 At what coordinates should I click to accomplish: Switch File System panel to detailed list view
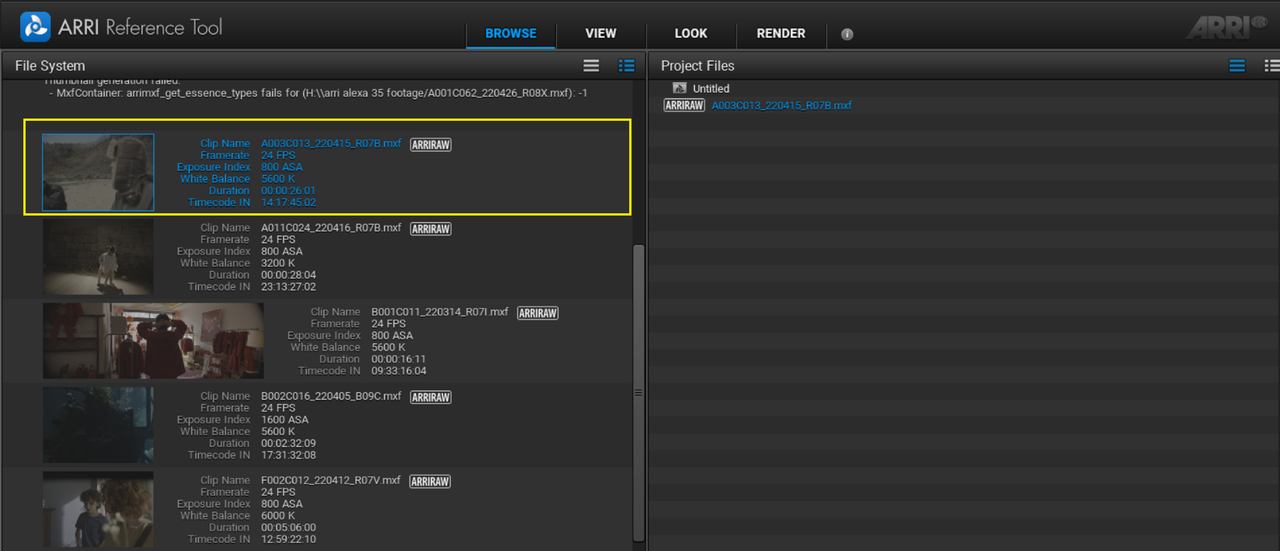pyautogui.click(x=627, y=65)
